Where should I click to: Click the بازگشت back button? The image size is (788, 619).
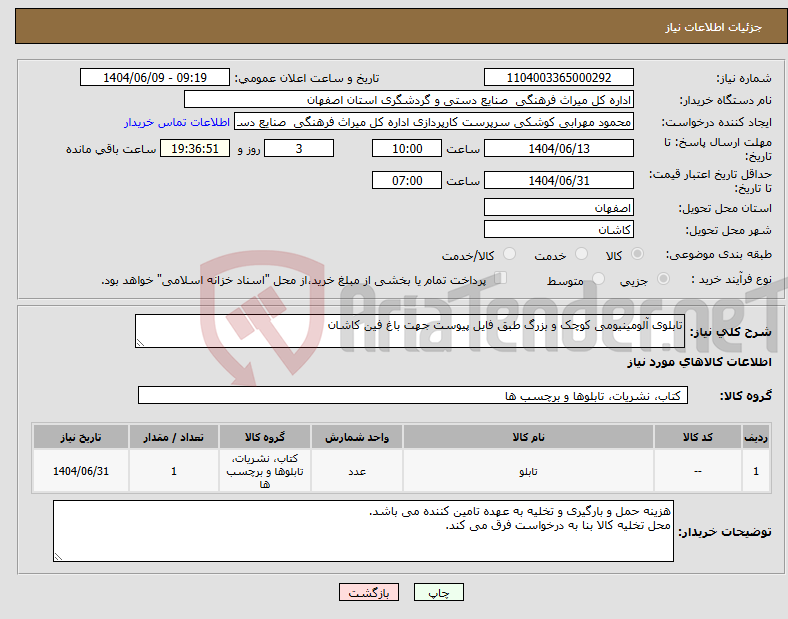[x=369, y=592]
